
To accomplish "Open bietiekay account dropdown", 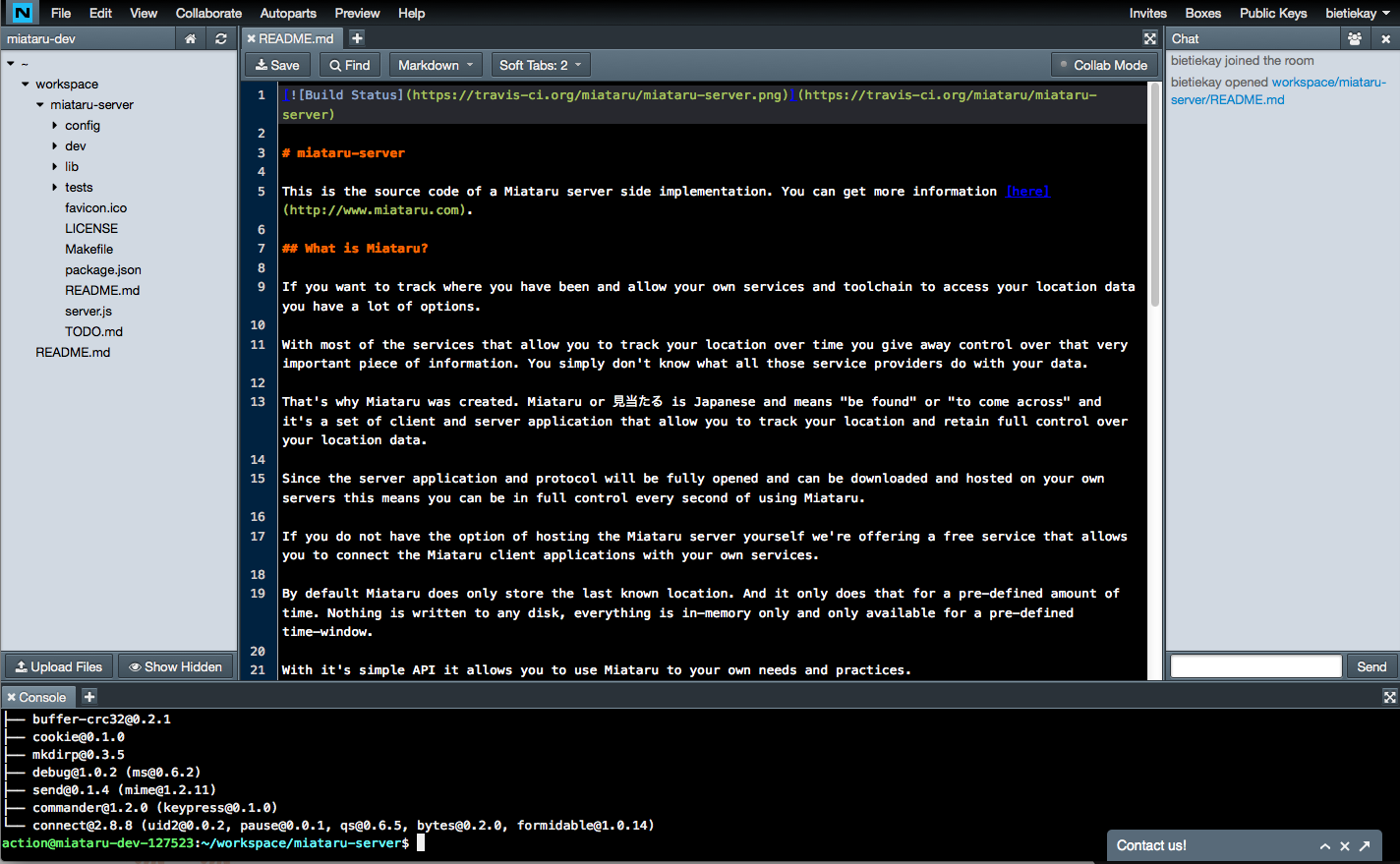I will (1358, 13).
